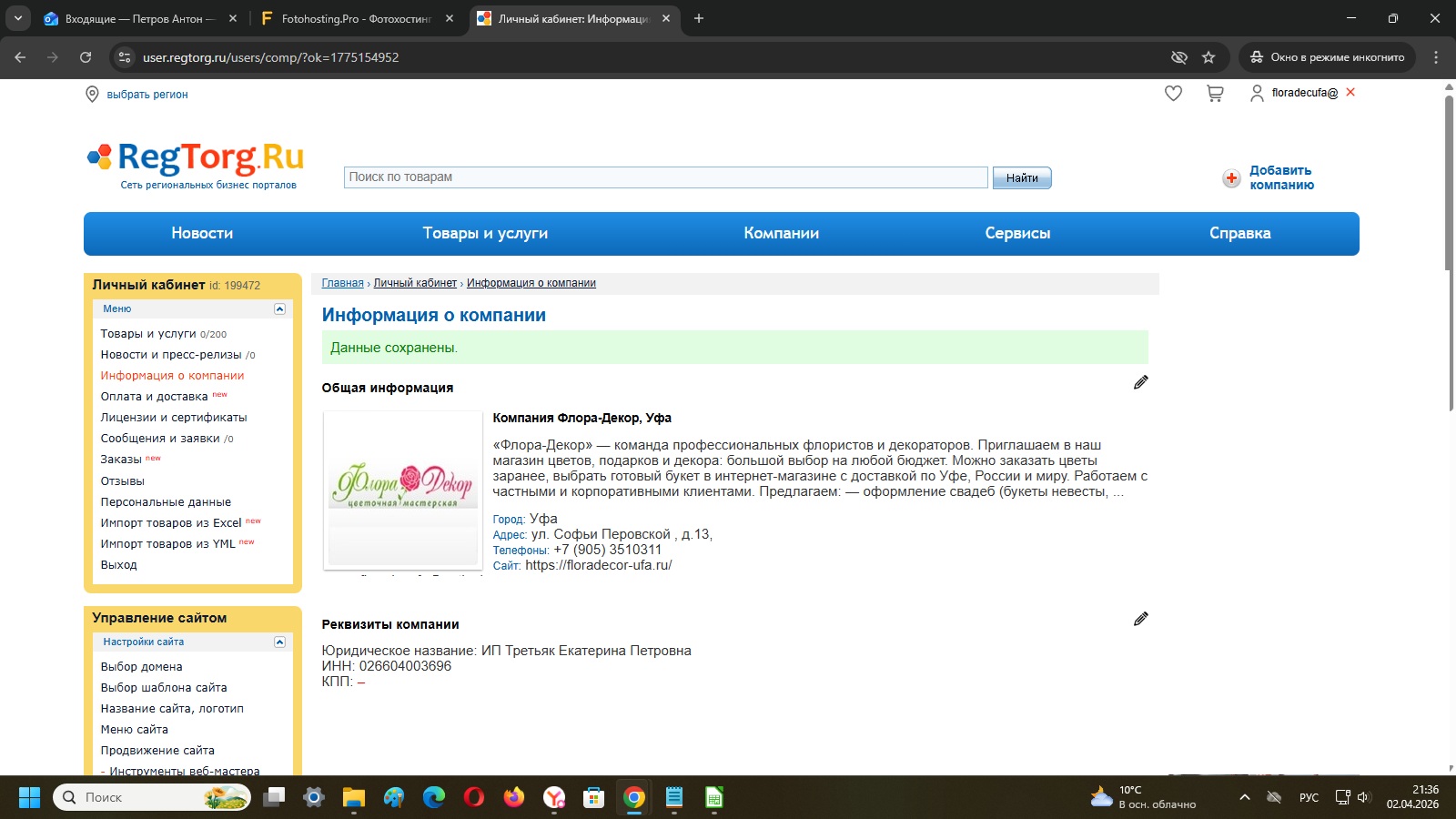Screen dimensions: 1456x819
Task: Open Продвижение сайта in site settings
Action: (x=157, y=751)
